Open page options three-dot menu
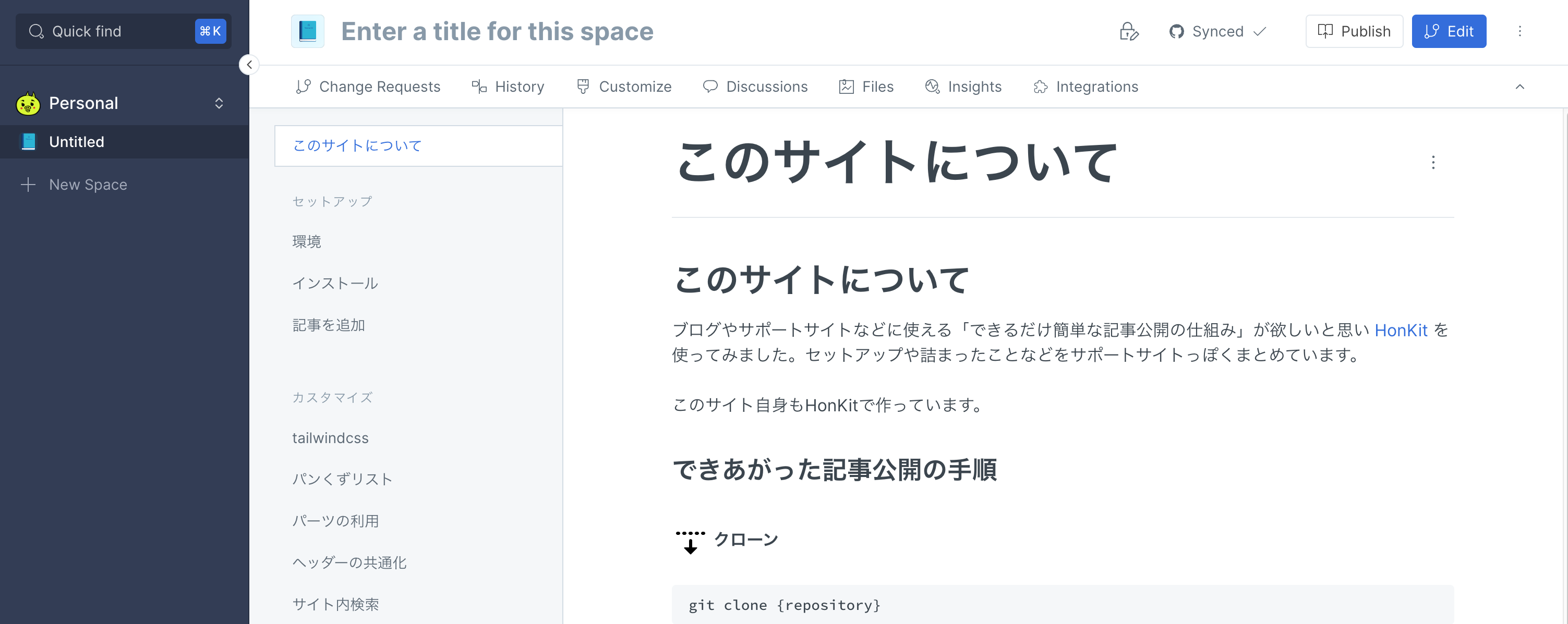 [1433, 163]
